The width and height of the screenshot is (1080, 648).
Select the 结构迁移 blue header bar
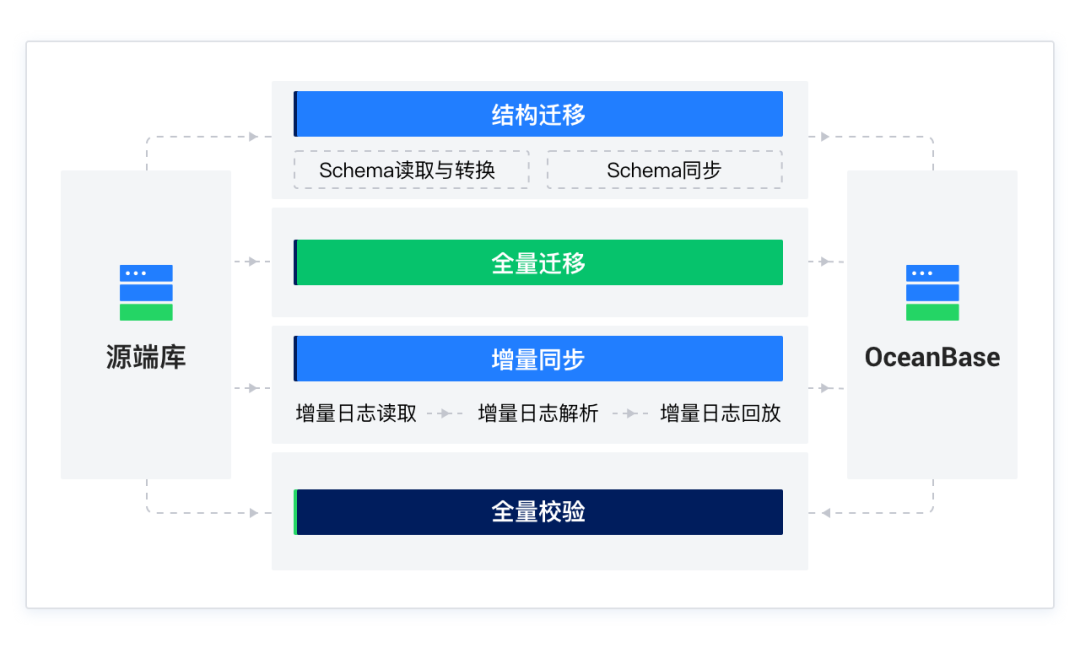coord(538,114)
